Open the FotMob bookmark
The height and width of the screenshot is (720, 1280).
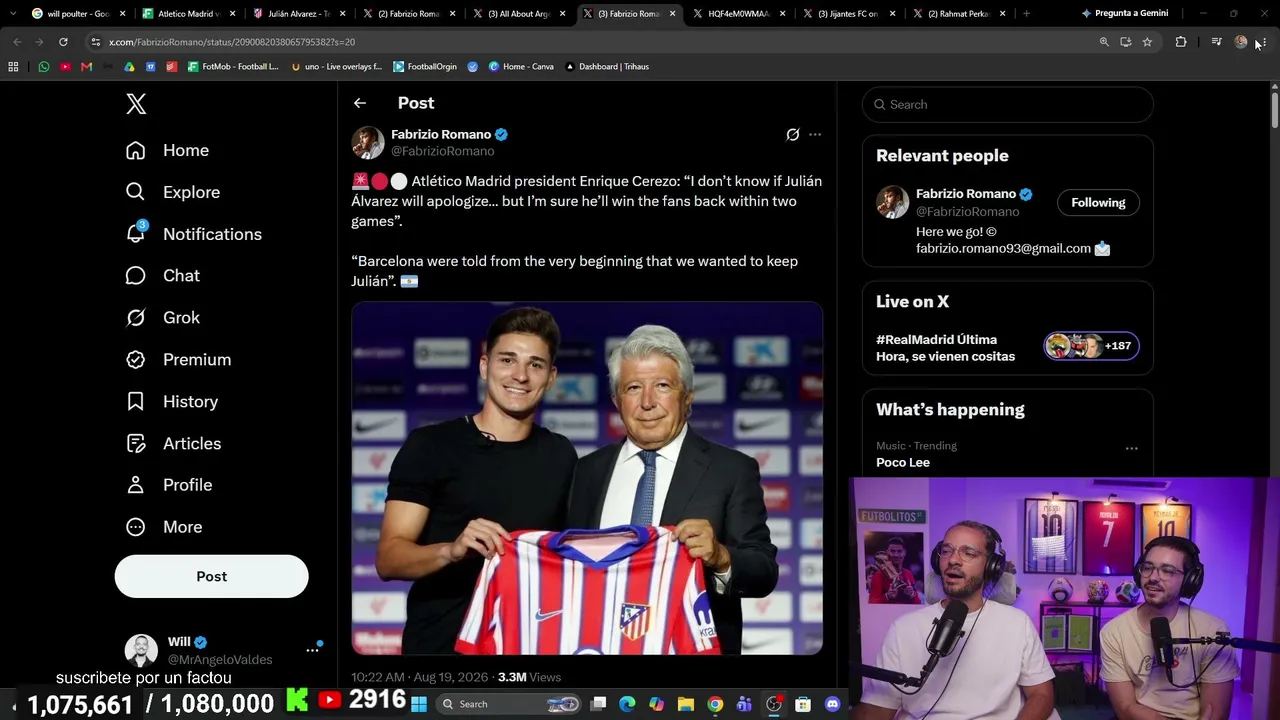point(233,67)
